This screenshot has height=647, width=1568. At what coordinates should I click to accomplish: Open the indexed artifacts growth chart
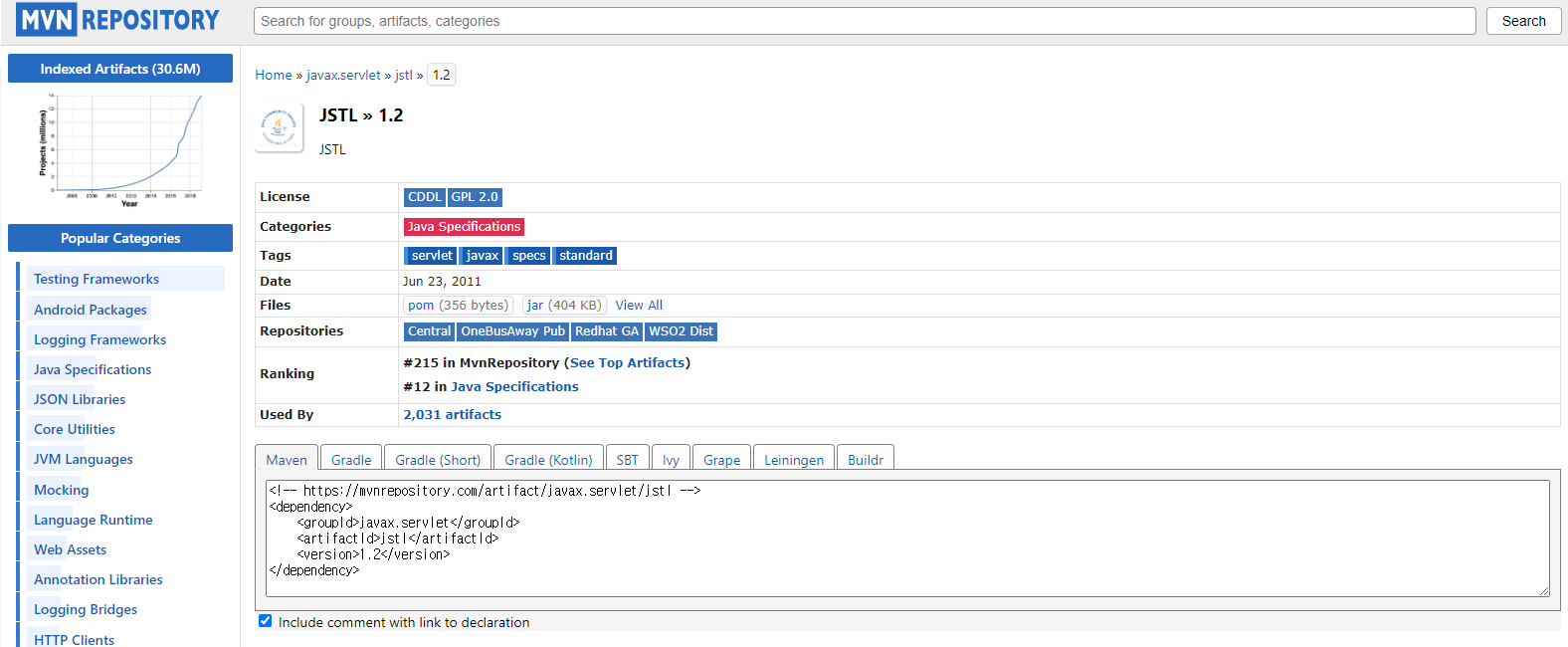[120, 149]
